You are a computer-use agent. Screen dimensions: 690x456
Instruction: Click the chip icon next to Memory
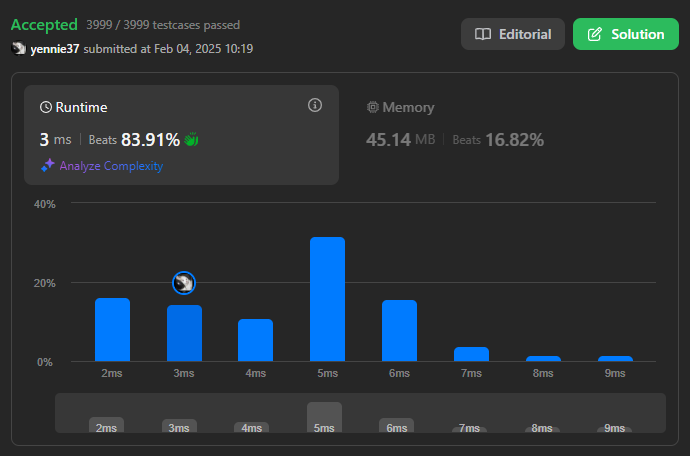(373, 107)
